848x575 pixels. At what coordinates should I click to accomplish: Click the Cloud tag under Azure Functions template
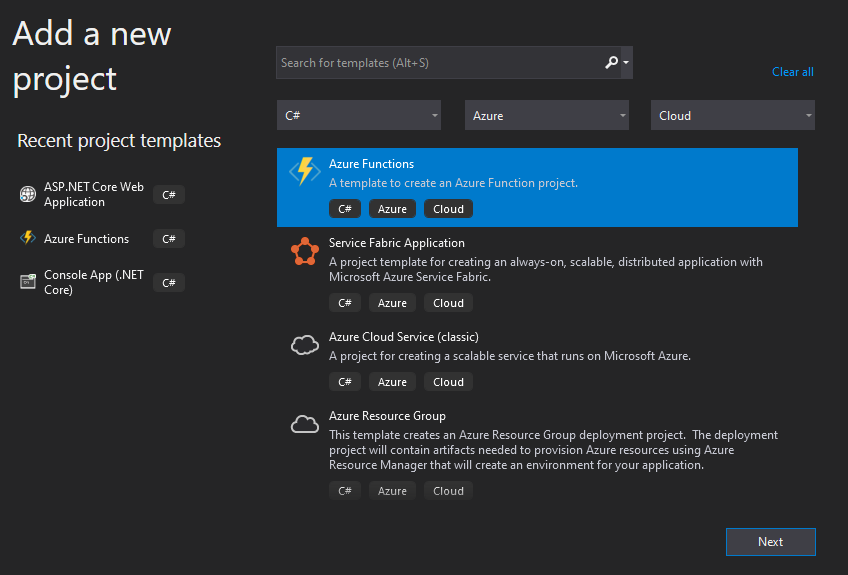[x=448, y=209]
